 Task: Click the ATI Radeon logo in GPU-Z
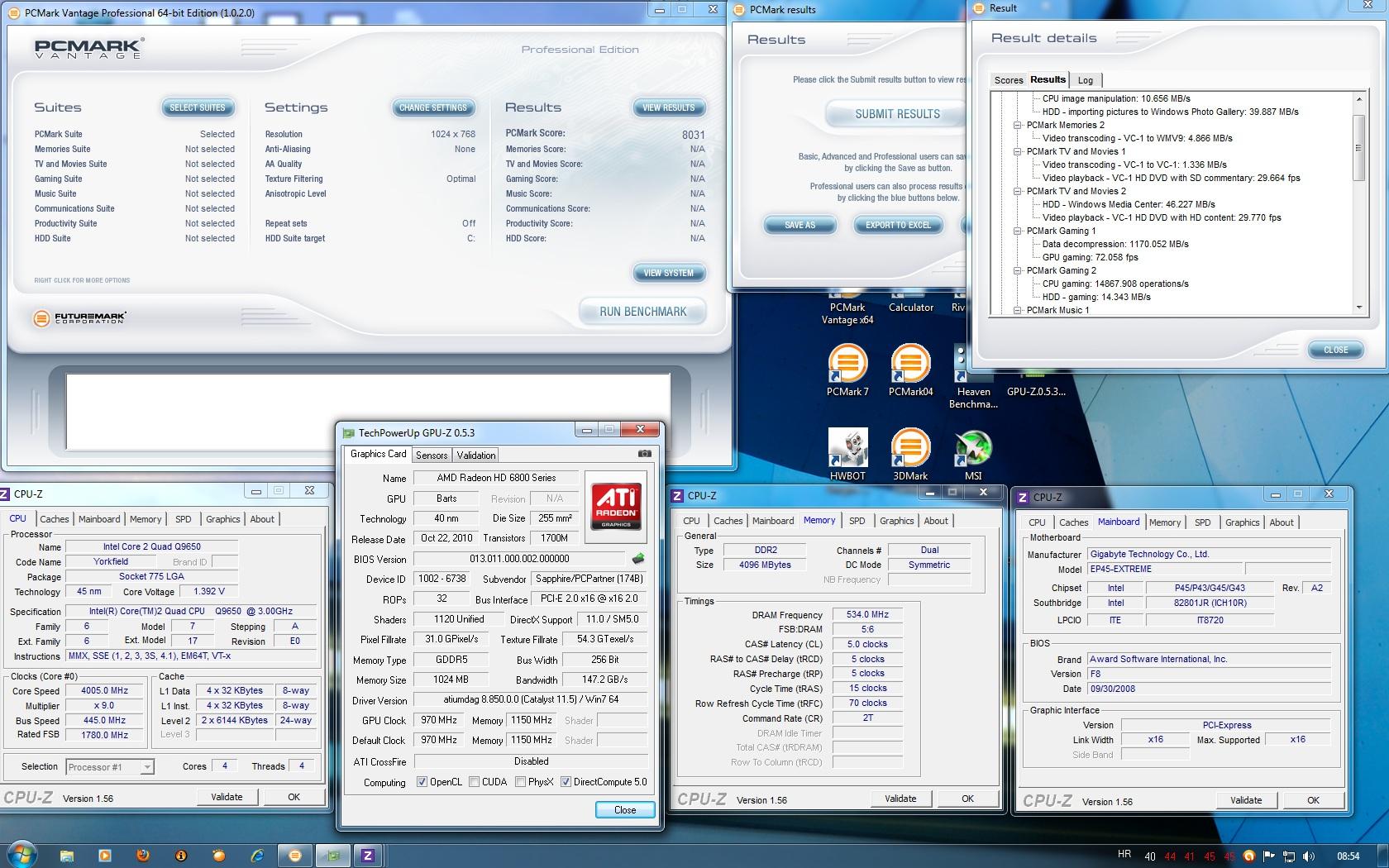(x=616, y=505)
